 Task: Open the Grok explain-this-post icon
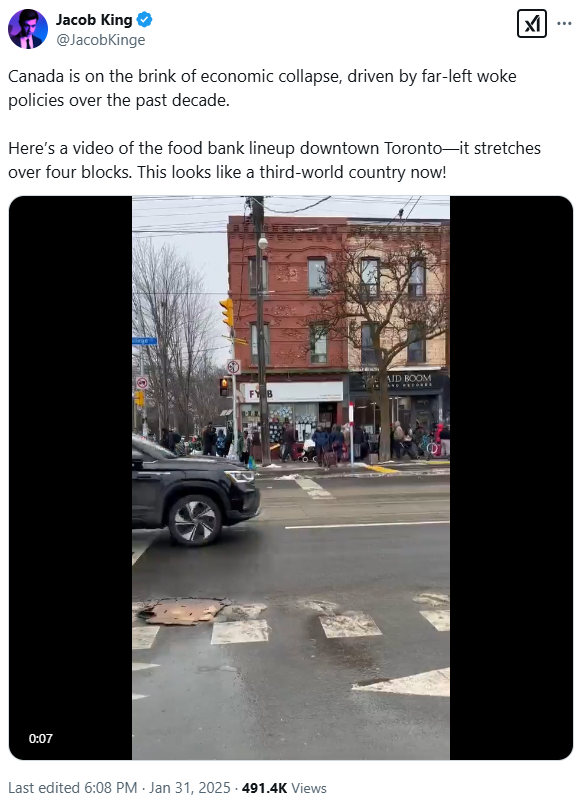pos(532,23)
